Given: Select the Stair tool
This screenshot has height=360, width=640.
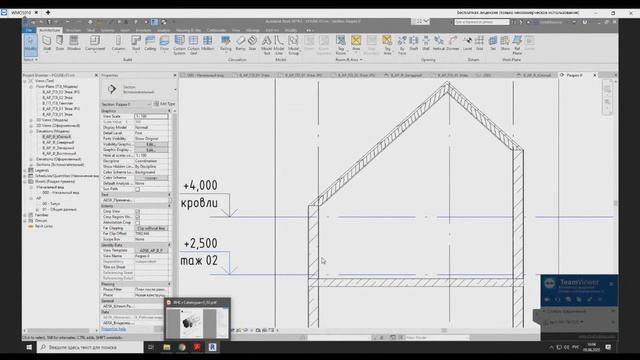Looking at the screenshot, I should pyautogui.click(x=252, y=43).
